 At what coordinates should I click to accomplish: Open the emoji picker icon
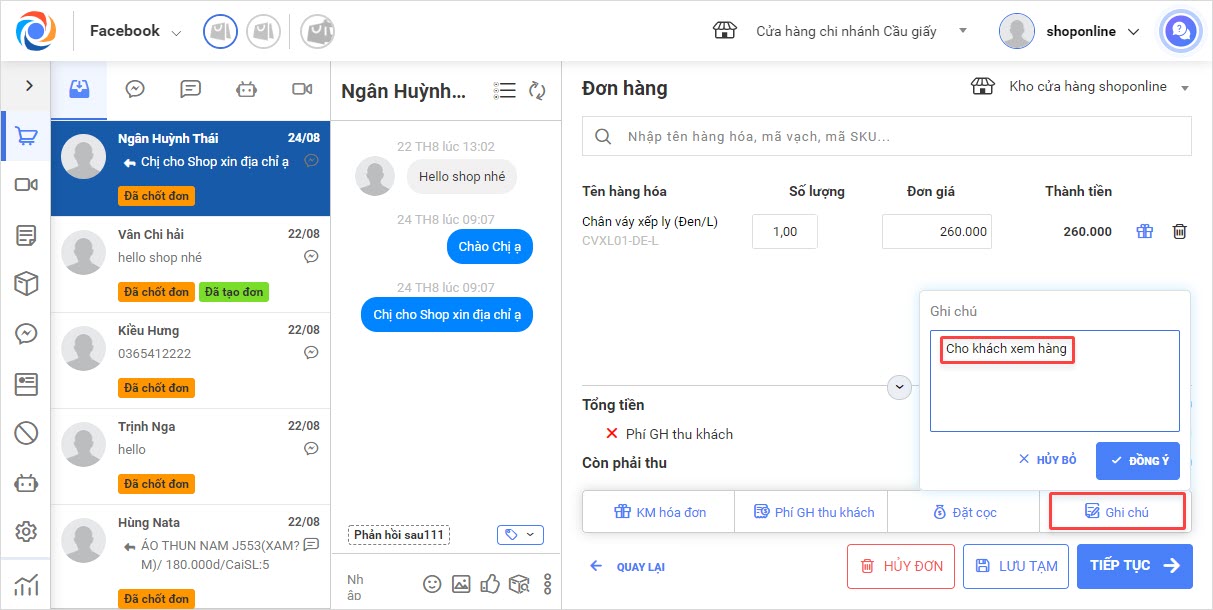pos(432,584)
